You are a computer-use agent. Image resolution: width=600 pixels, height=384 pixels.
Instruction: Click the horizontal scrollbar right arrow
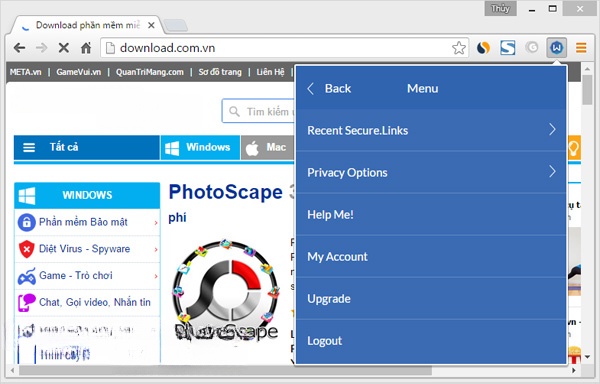click(574, 370)
